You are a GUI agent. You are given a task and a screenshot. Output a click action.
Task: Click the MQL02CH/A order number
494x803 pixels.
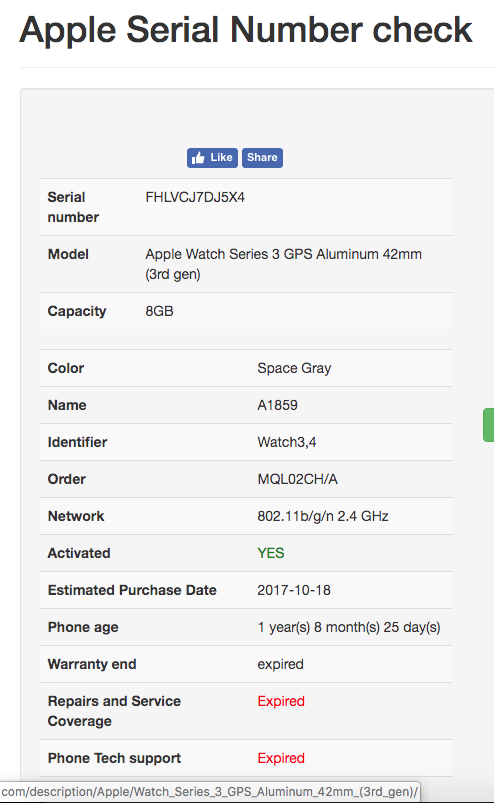click(x=297, y=479)
